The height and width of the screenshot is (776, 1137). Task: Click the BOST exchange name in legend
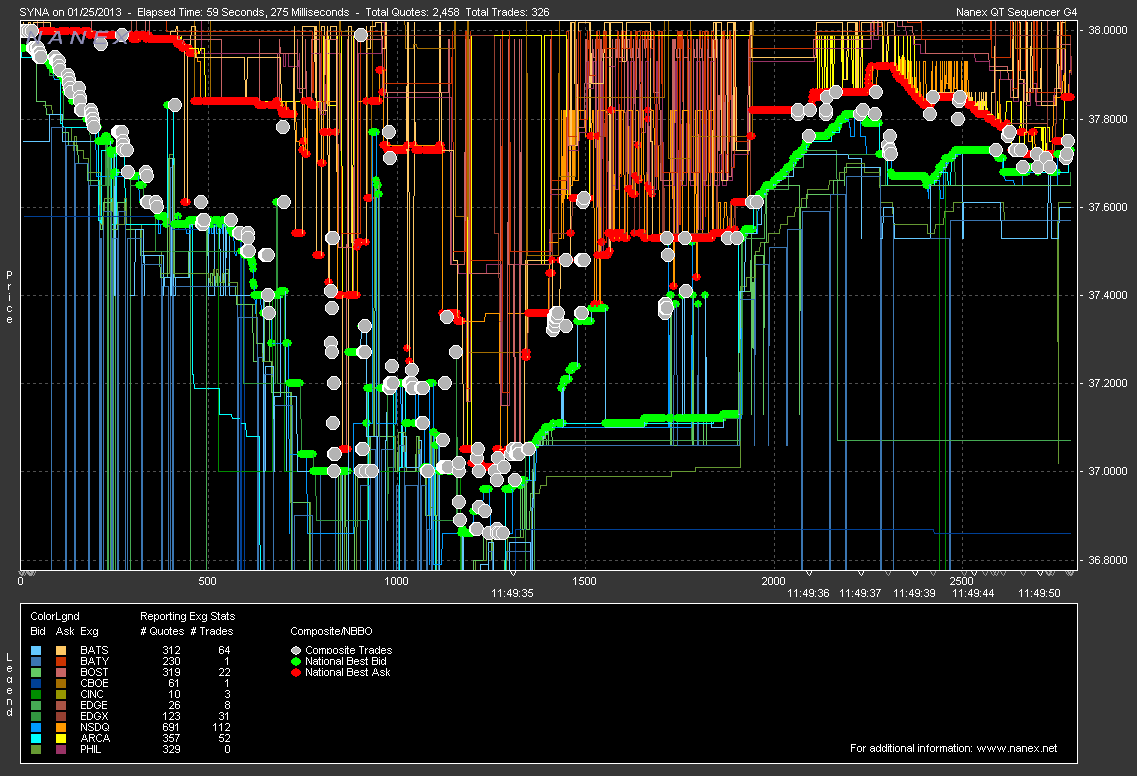click(x=94, y=672)
